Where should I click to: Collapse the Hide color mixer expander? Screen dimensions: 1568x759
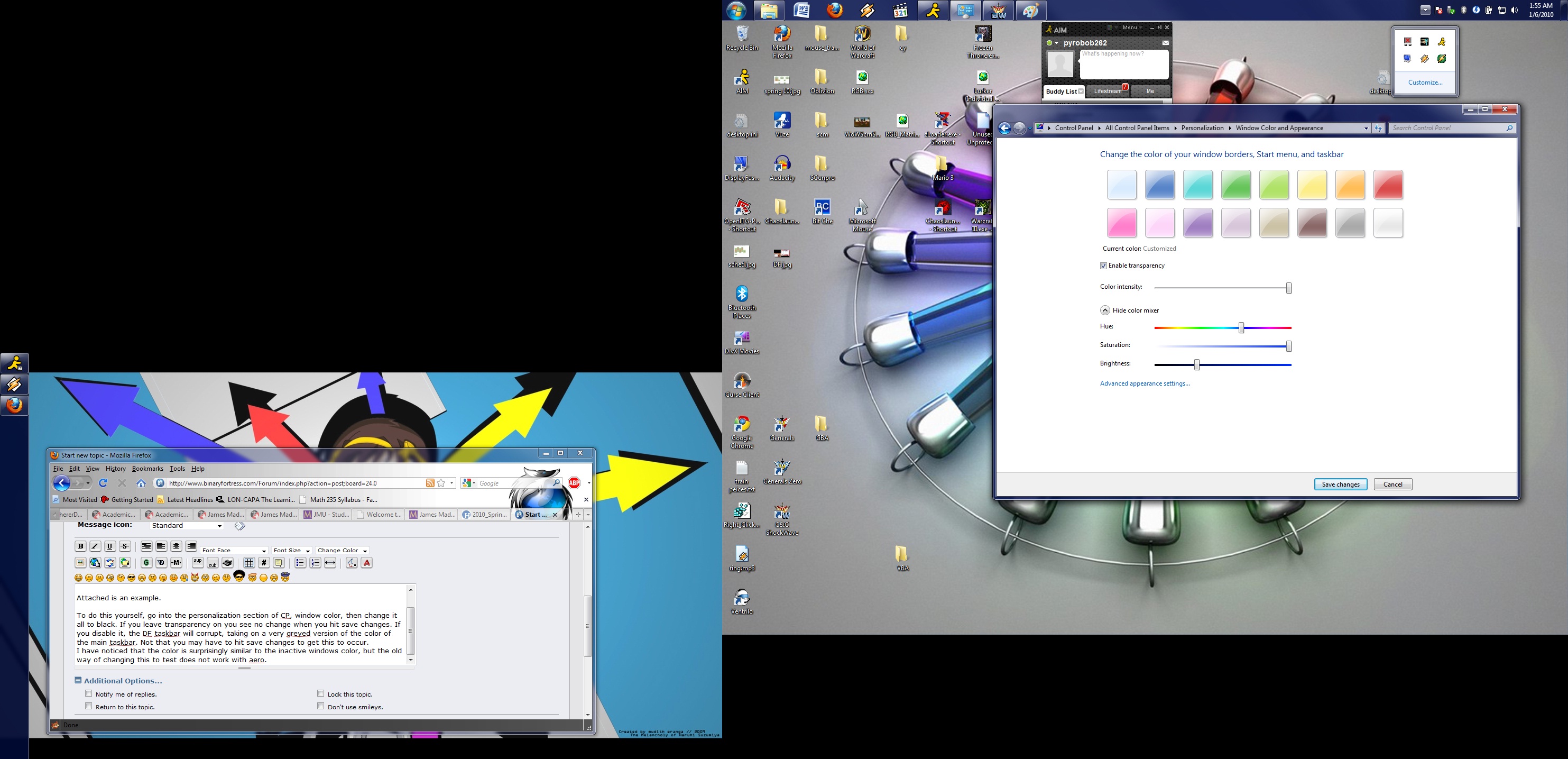pyautogui.click(x=1105, y=310)
